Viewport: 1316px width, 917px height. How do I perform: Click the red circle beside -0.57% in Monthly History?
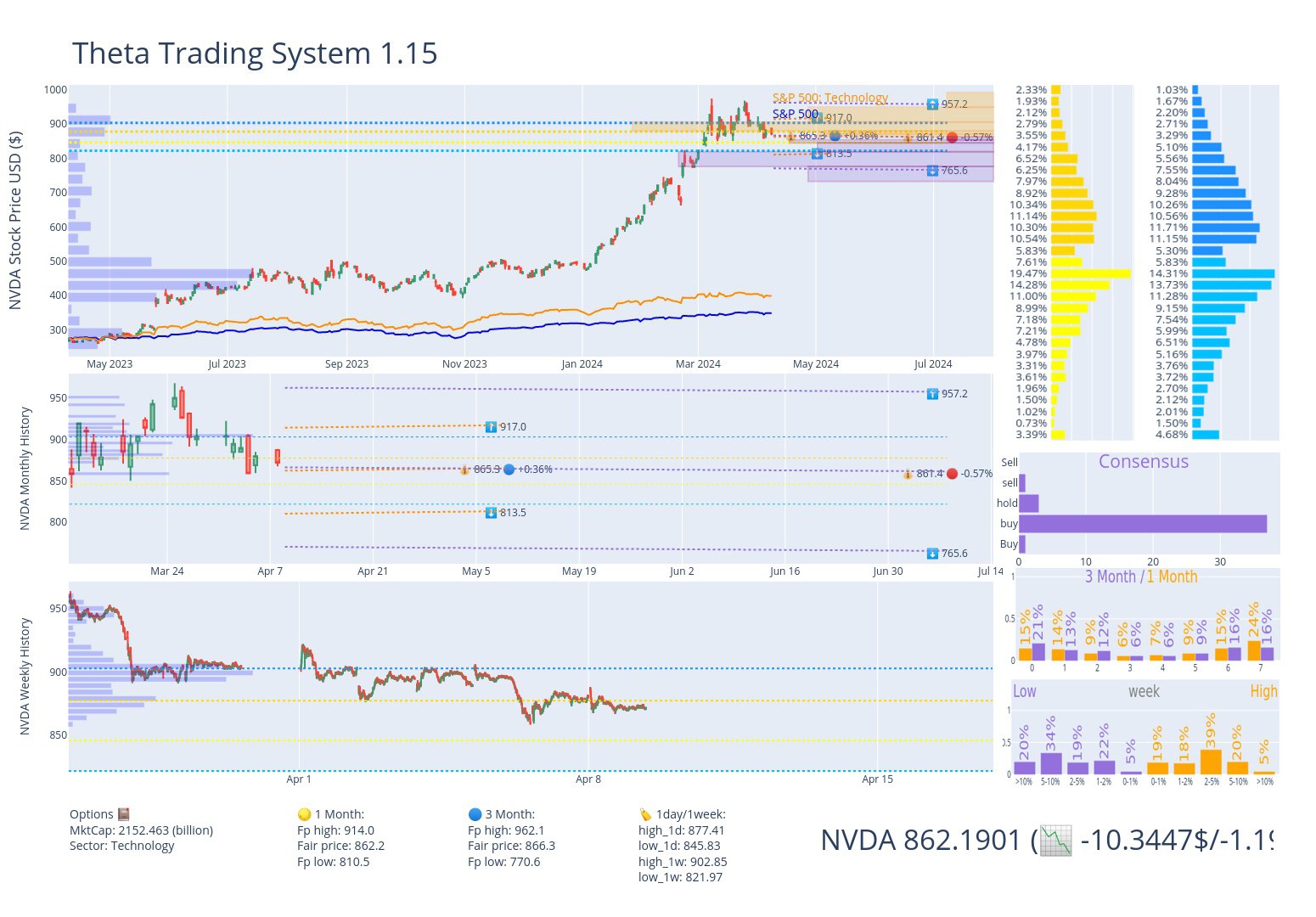tap(952, 474)
